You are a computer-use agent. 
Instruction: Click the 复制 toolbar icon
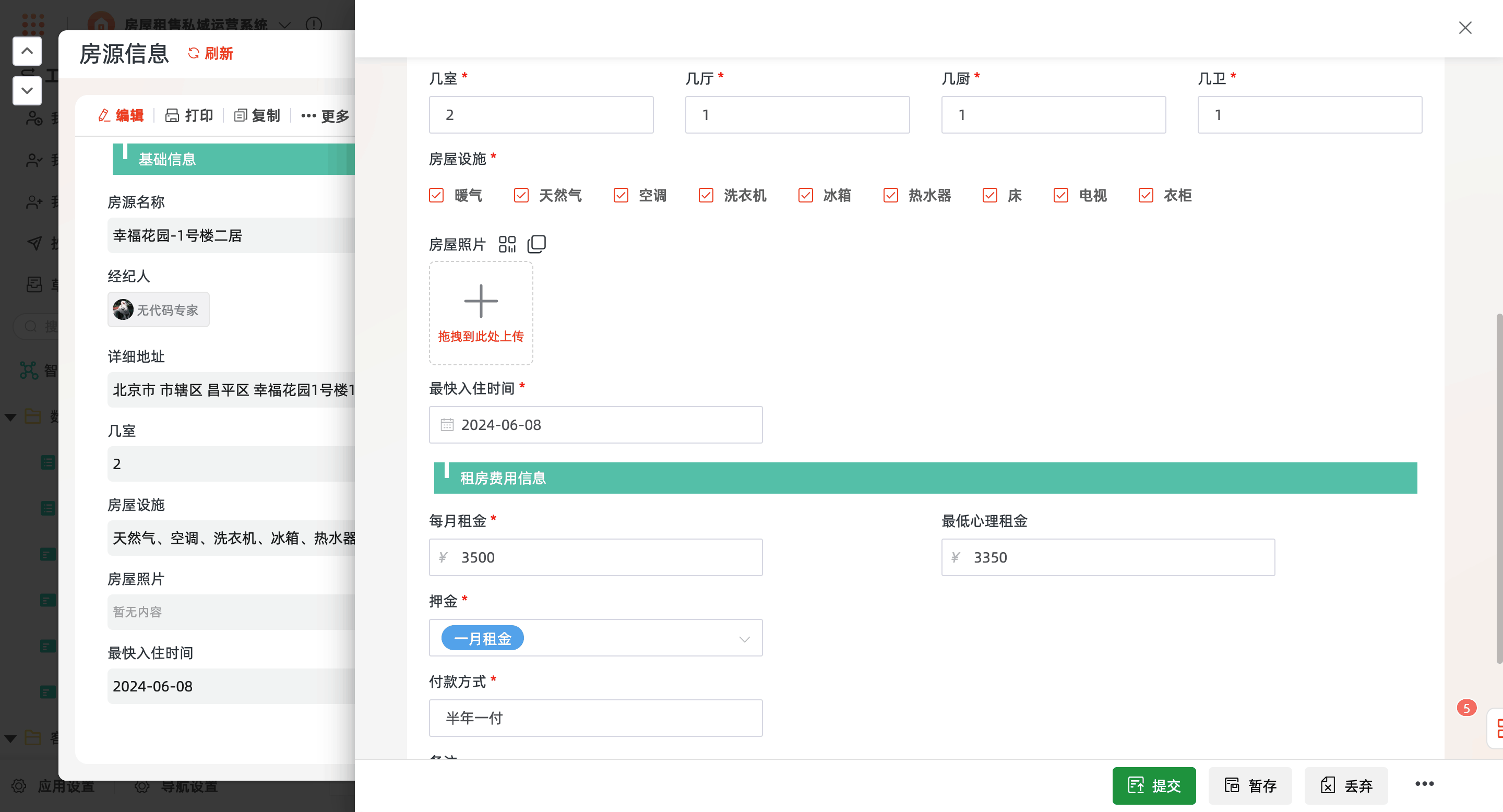241,115
